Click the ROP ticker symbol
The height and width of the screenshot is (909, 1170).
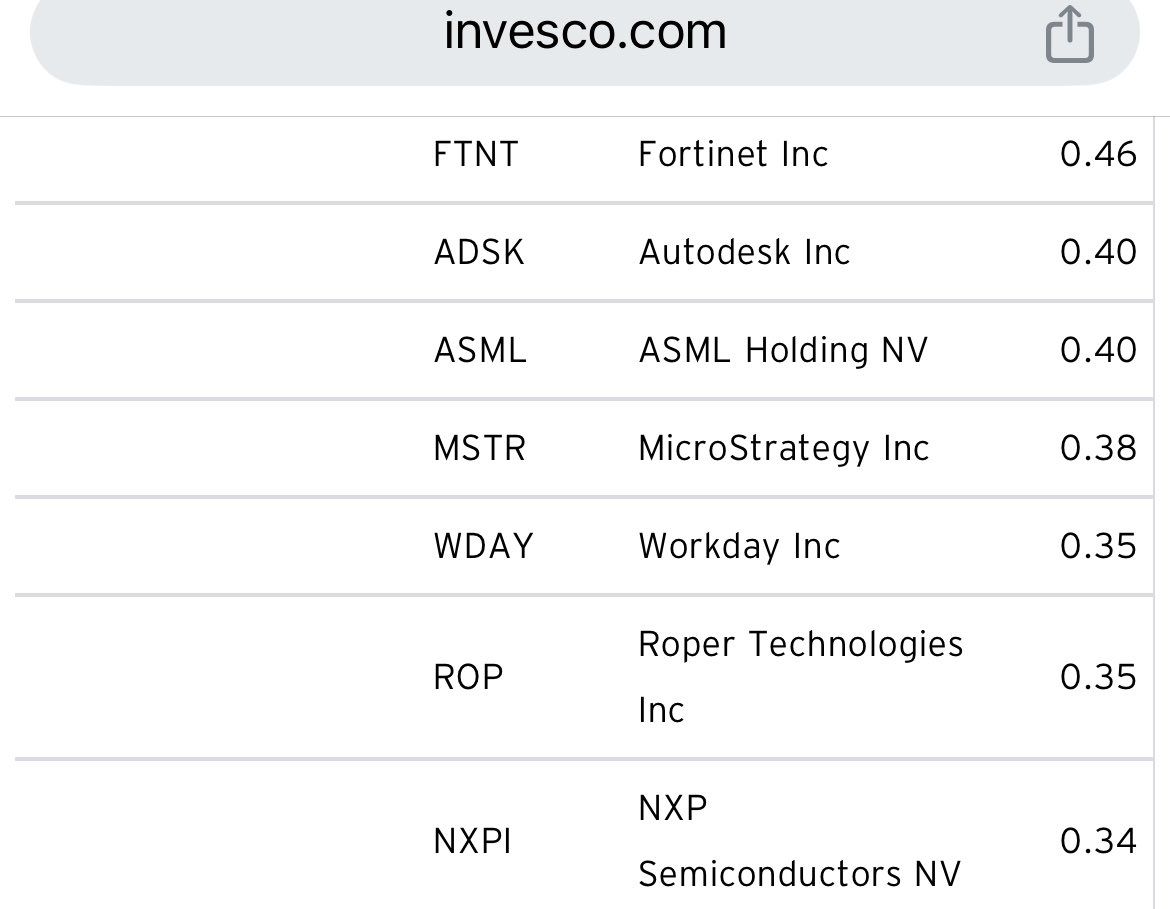click(x=468, y=678)
